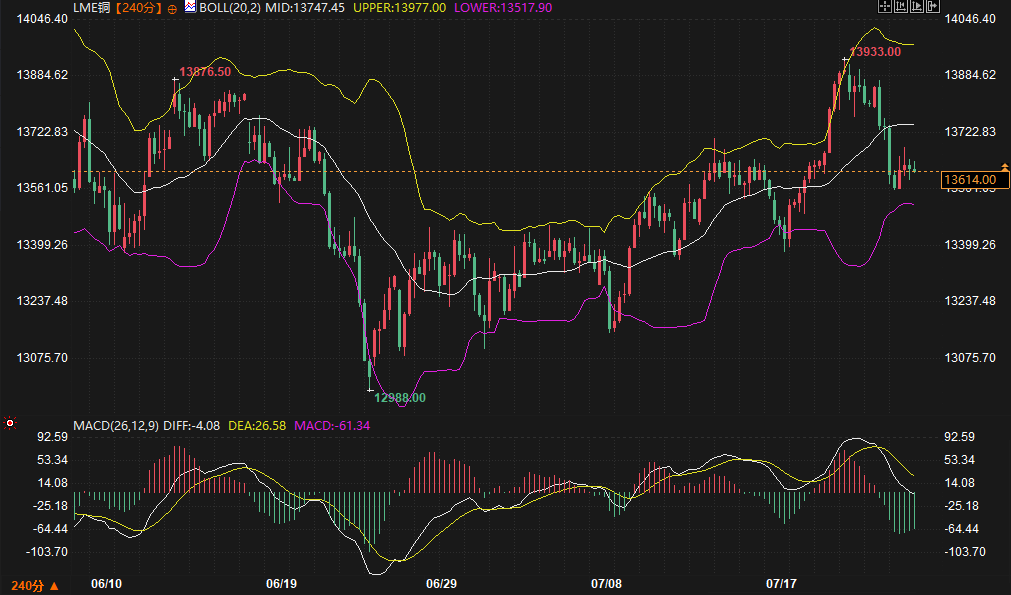Click the orange price-line arrow marker at right

click(1005, 166)
